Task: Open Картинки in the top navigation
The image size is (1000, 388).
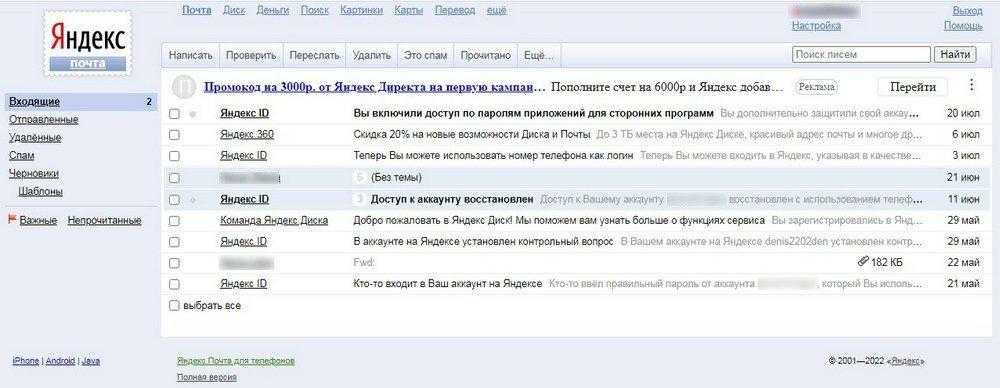Action: [x=362, y=10]
